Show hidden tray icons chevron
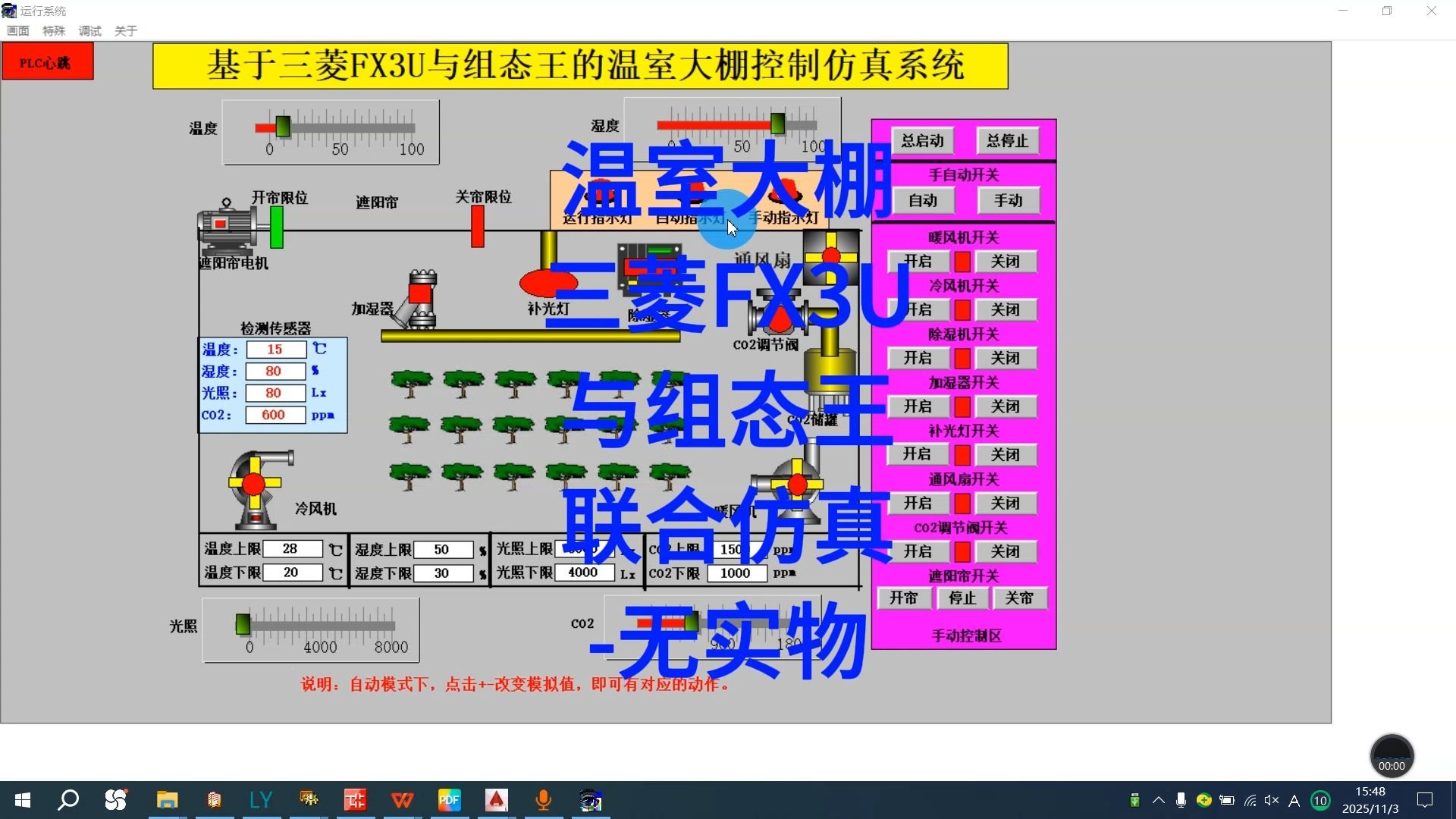The height and width of the screenshot is (819, 1456). coord(1158,800)
